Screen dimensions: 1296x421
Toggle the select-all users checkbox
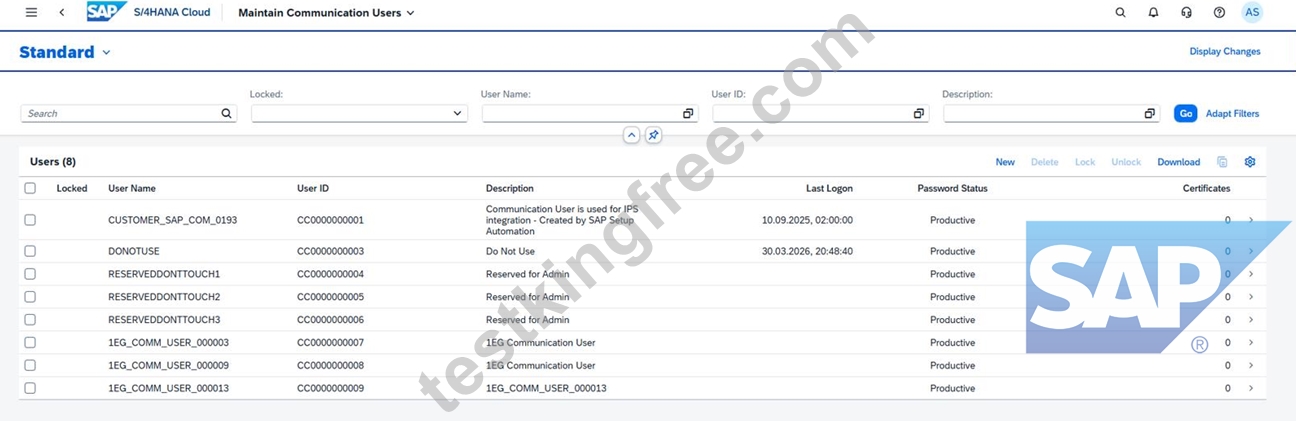[x=30, y=188]
